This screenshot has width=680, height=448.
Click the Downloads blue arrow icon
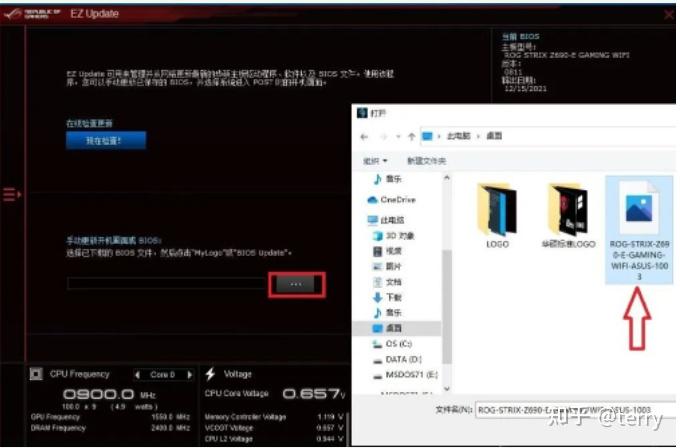click(377, 297)
